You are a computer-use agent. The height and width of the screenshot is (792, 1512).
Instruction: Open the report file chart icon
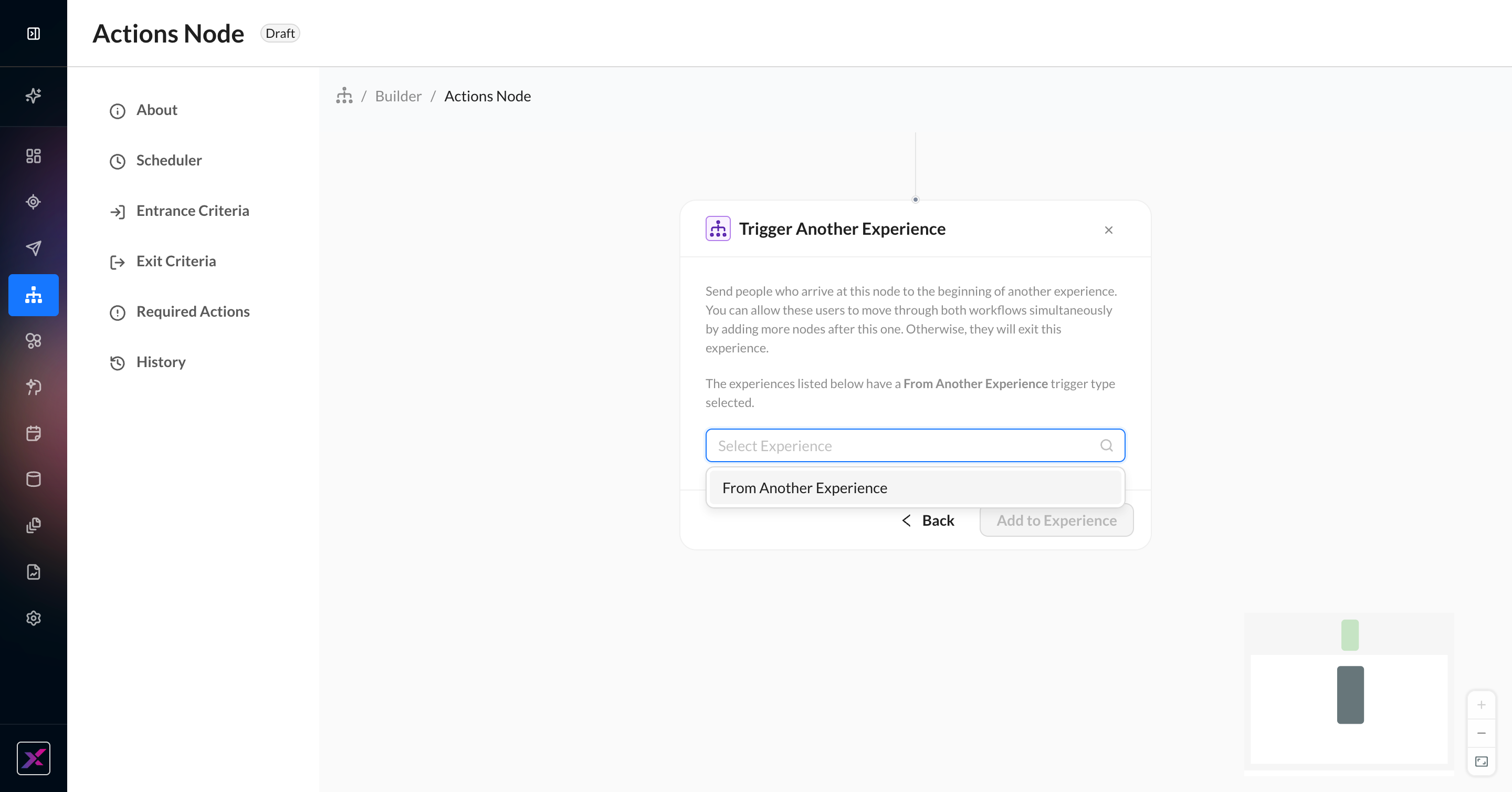click(34, 572)
